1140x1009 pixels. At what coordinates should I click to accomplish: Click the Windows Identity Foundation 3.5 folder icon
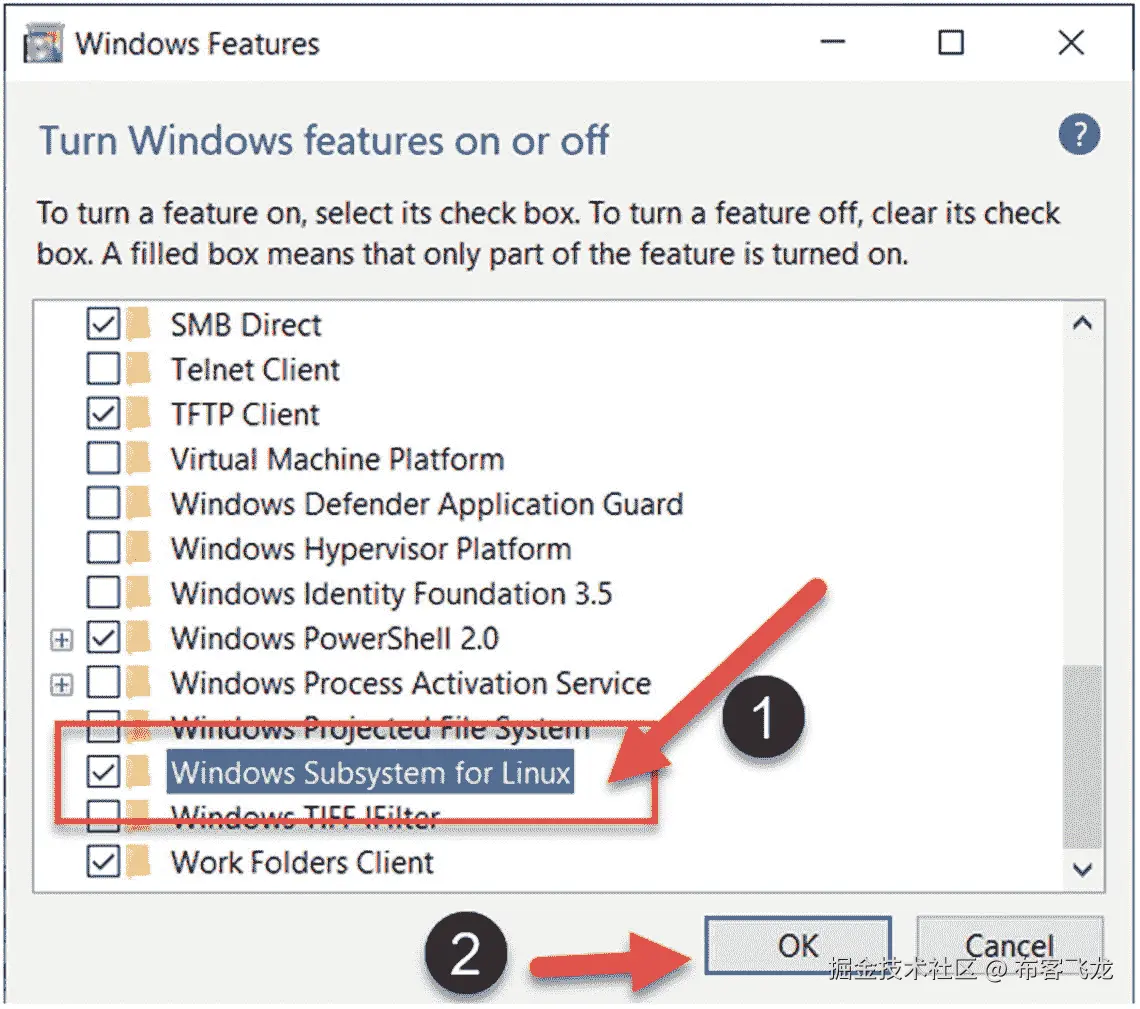(137, 594)
